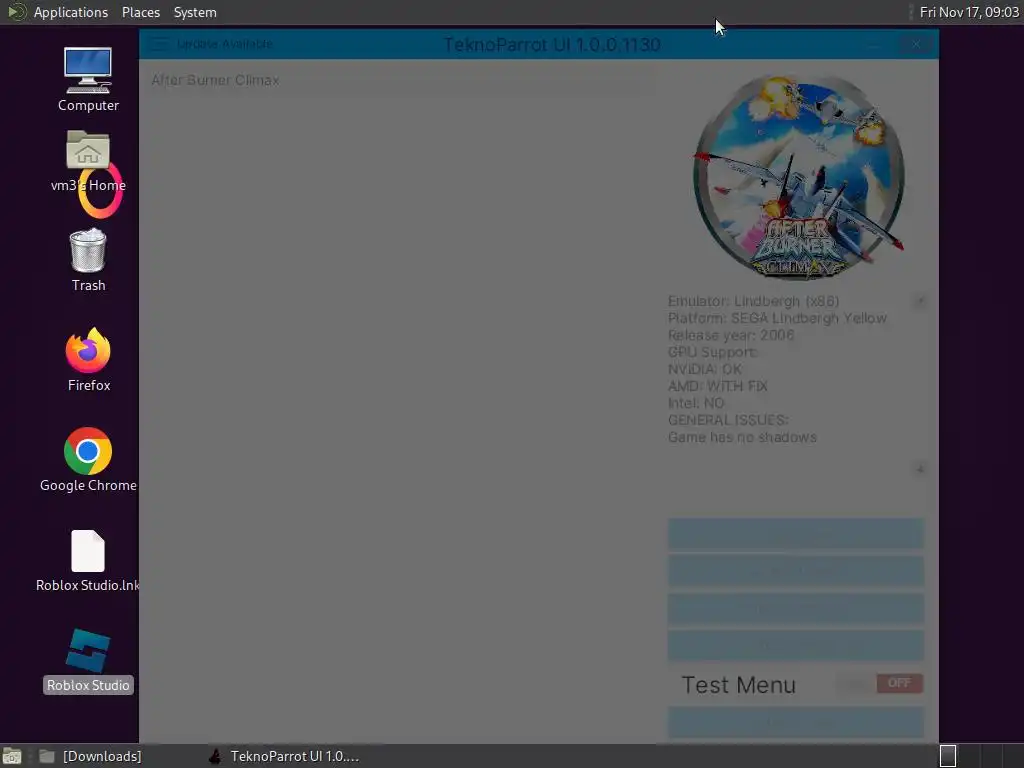The height and width of the screenshot is (768, 1024).
Task: Close the TeknoParrot UI window
Action: click(916, 44)
